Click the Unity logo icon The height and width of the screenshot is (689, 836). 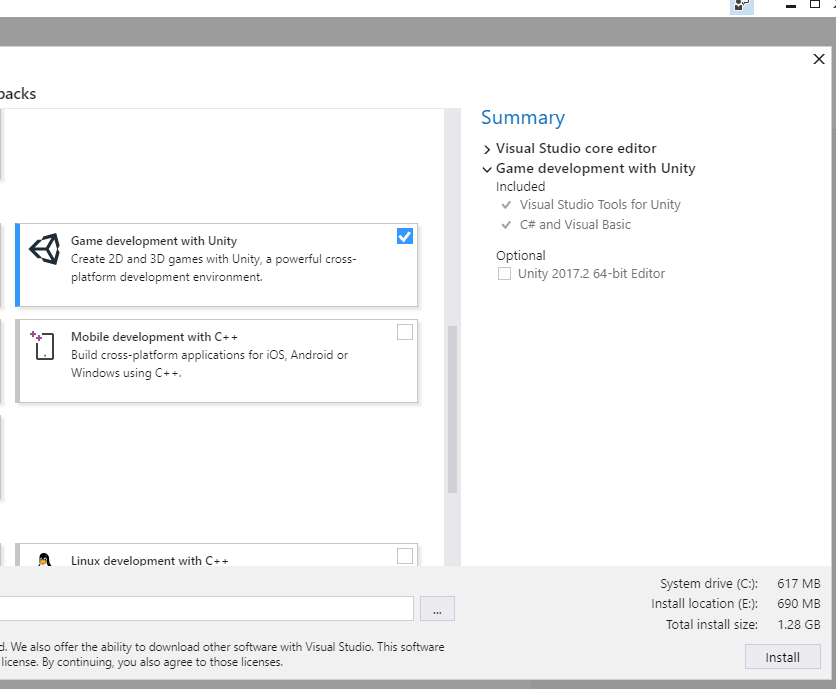pyautogui.click(x=45, y=249)
